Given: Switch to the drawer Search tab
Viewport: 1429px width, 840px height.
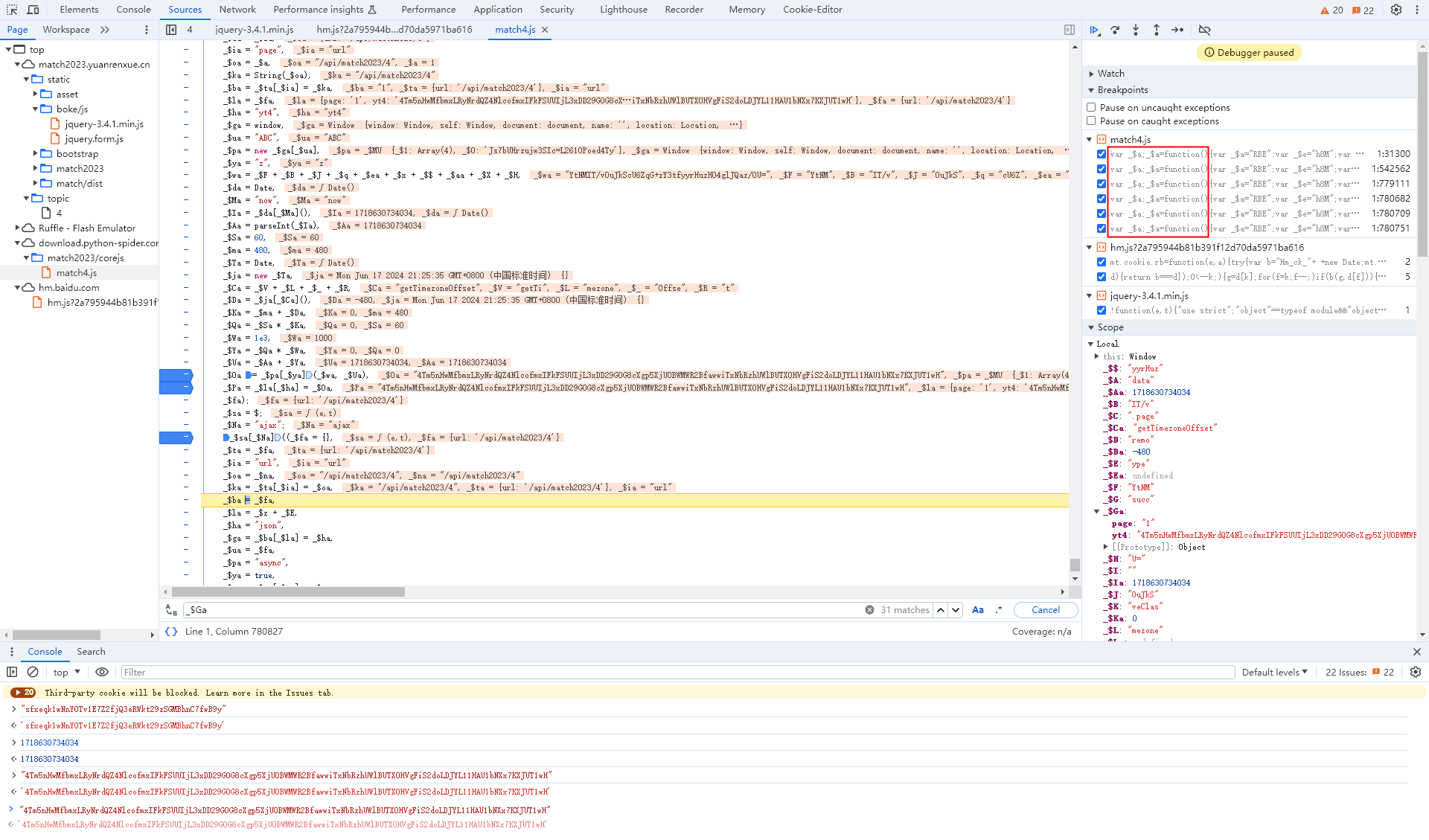Looking at the screenshot, I should [91, 652].
